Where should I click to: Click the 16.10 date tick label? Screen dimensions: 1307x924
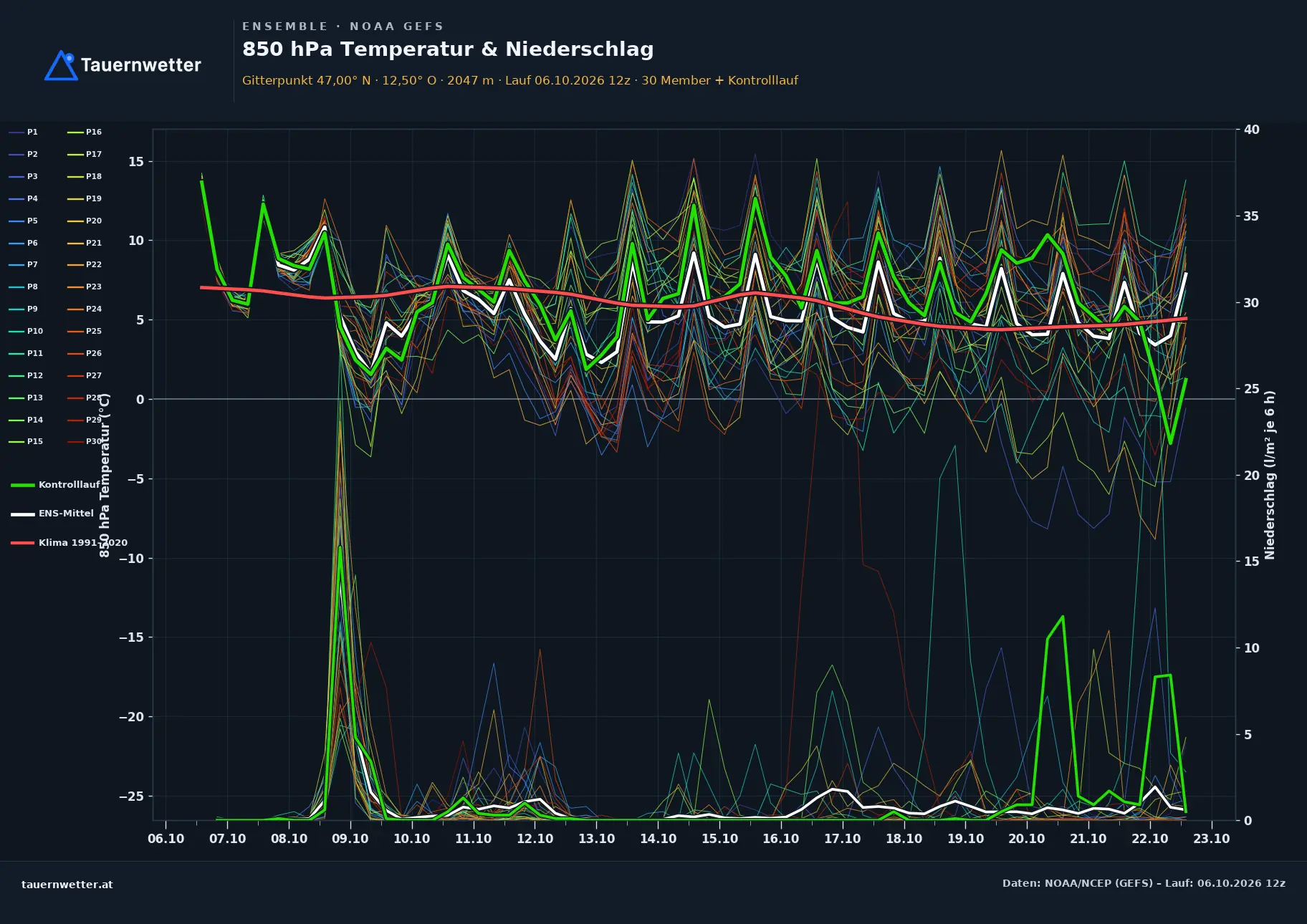tap(781, 839)
